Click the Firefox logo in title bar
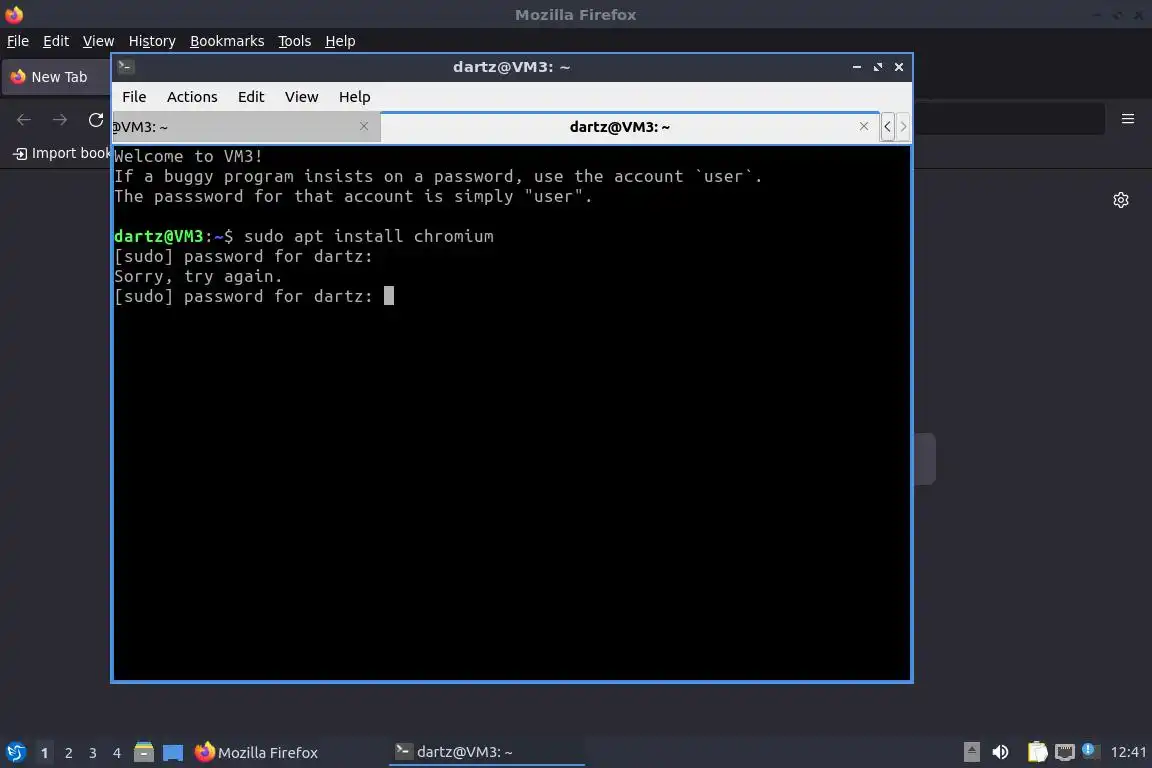 [14, 14]
